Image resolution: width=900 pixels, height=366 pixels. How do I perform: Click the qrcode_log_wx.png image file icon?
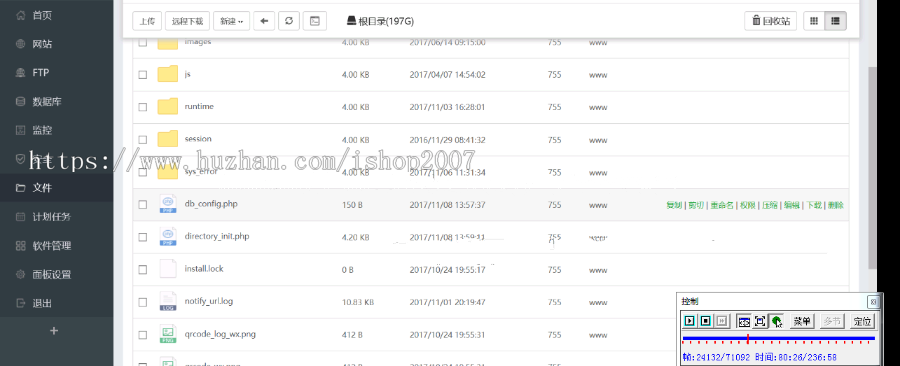pos(168,334)
